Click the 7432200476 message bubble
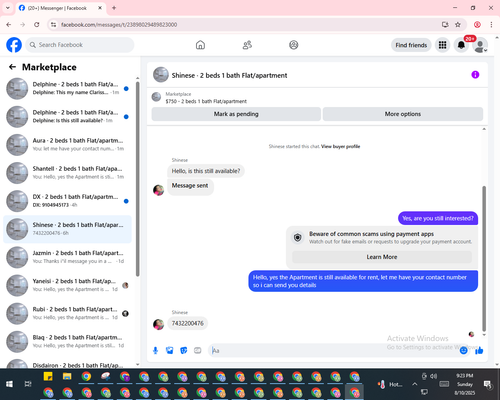This screenshot has height=400, width=500. pos(188,323)
